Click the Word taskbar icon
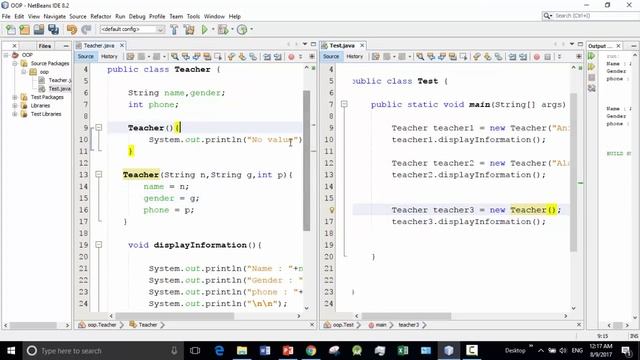 click(x=265, y=351)
